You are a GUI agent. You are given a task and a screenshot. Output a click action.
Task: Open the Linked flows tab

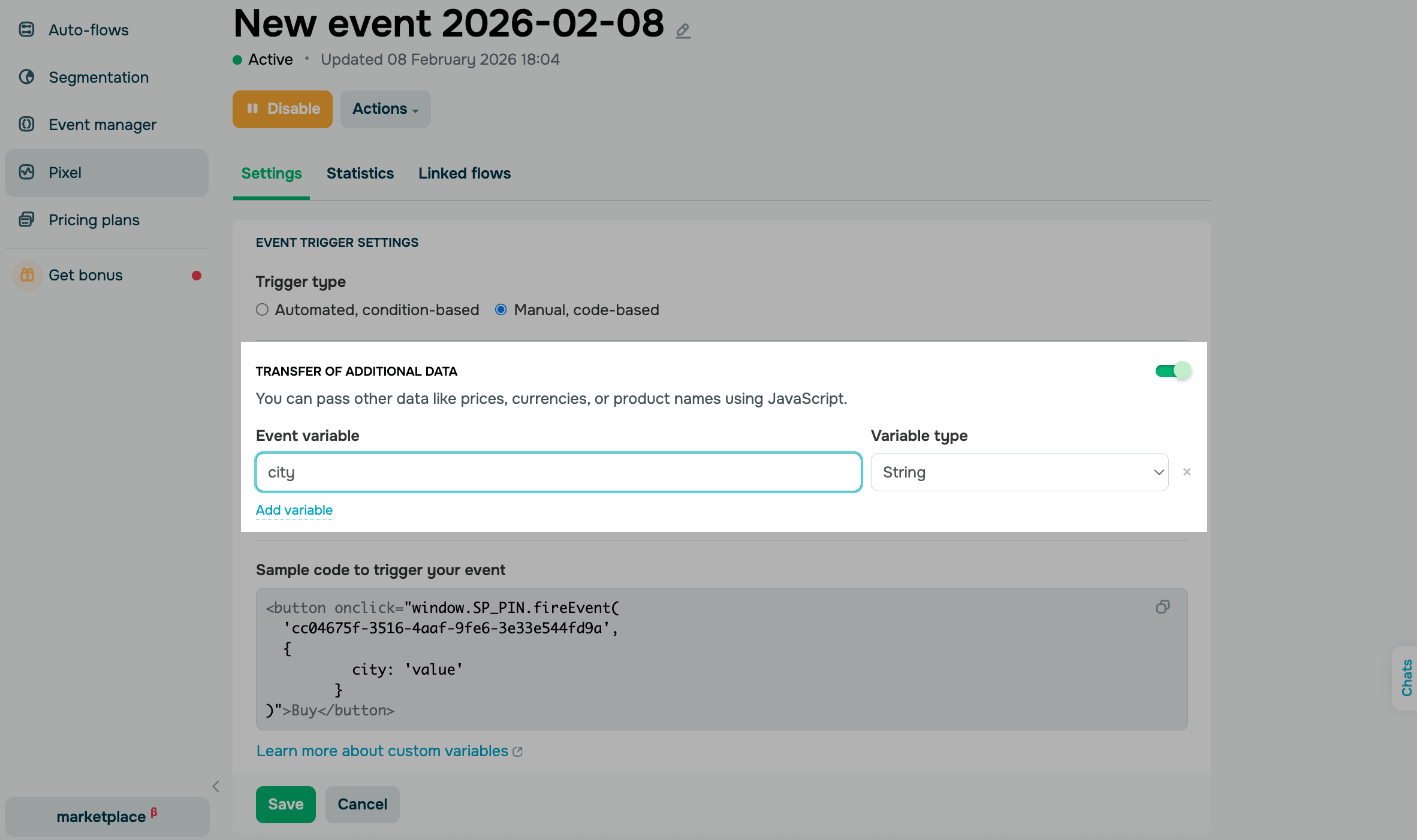point(464,173)
